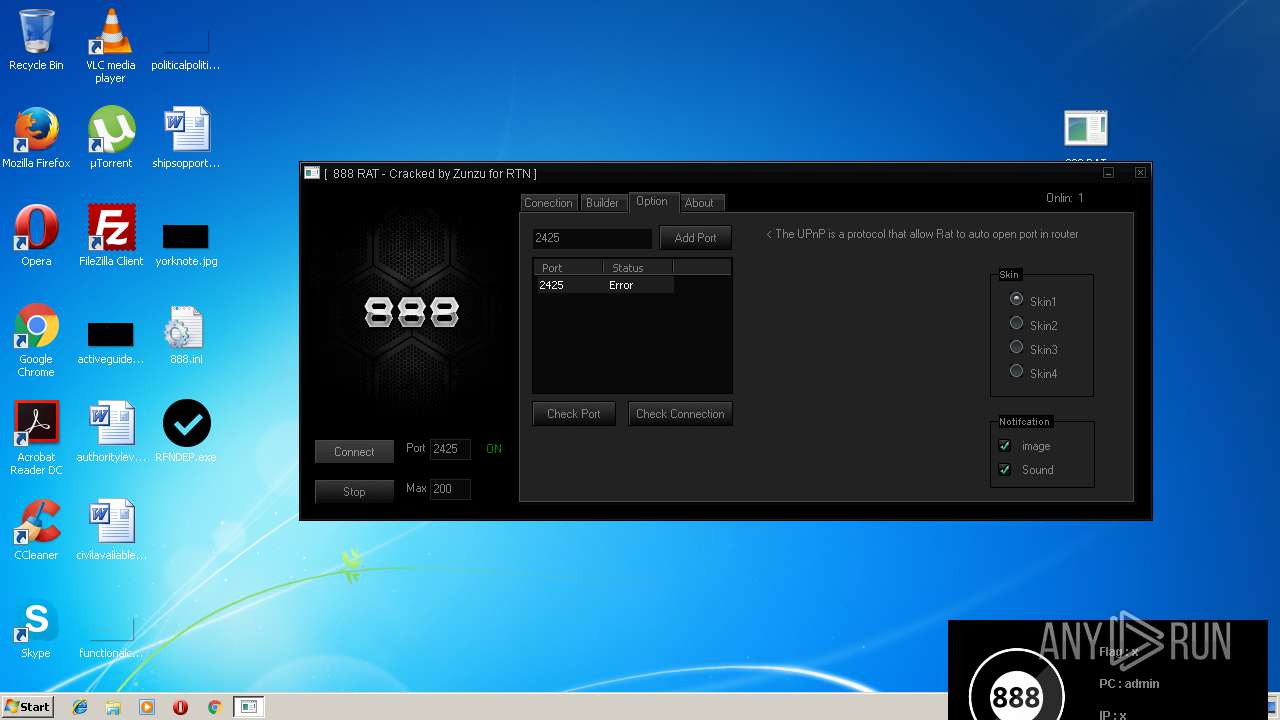Run RFNDEP.exe desktop icon
The height and width of the screenshot is (720, 1280).
point(186,432)
